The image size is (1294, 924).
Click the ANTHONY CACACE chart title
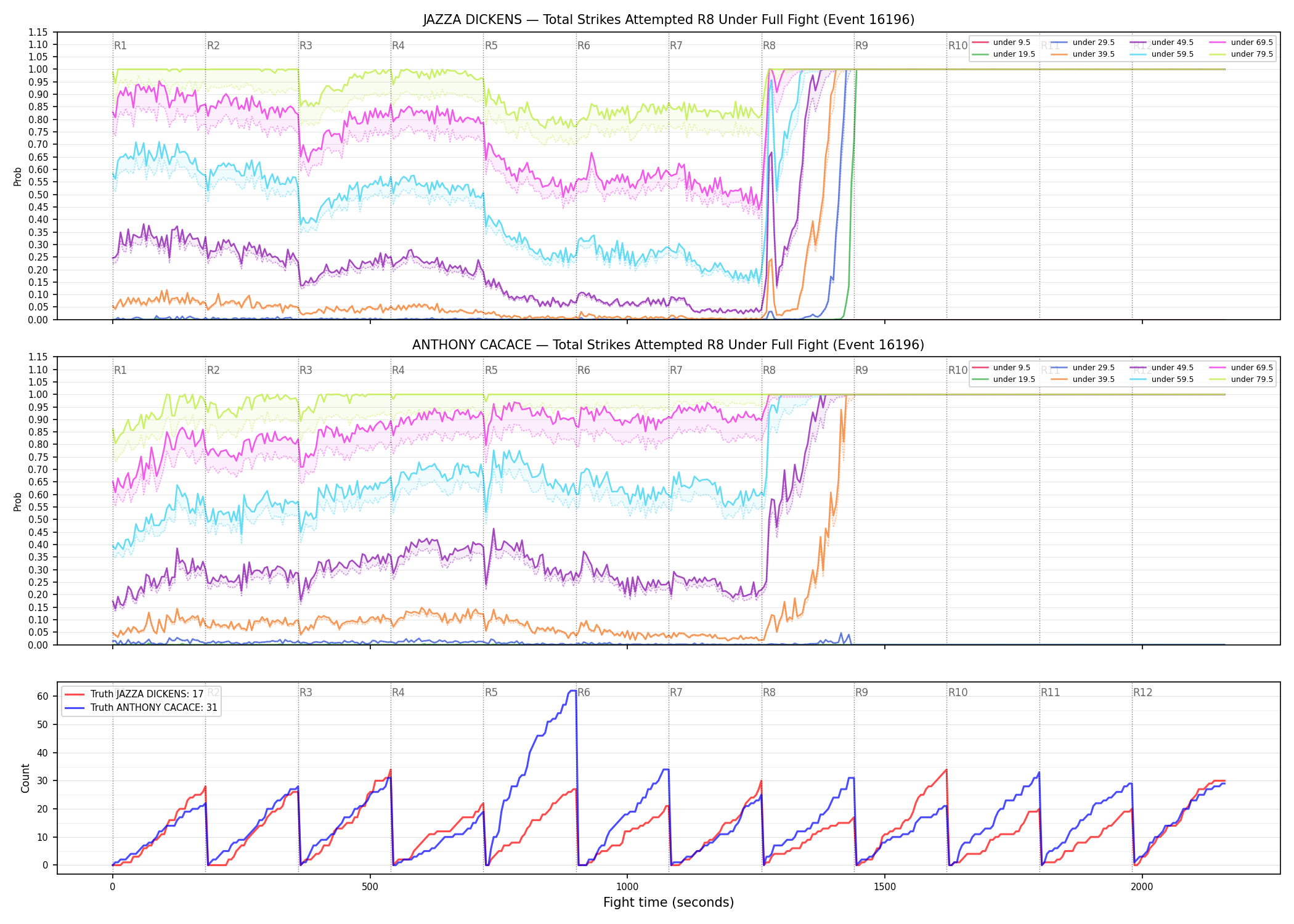pyautogui.click(x=669, y=345)
